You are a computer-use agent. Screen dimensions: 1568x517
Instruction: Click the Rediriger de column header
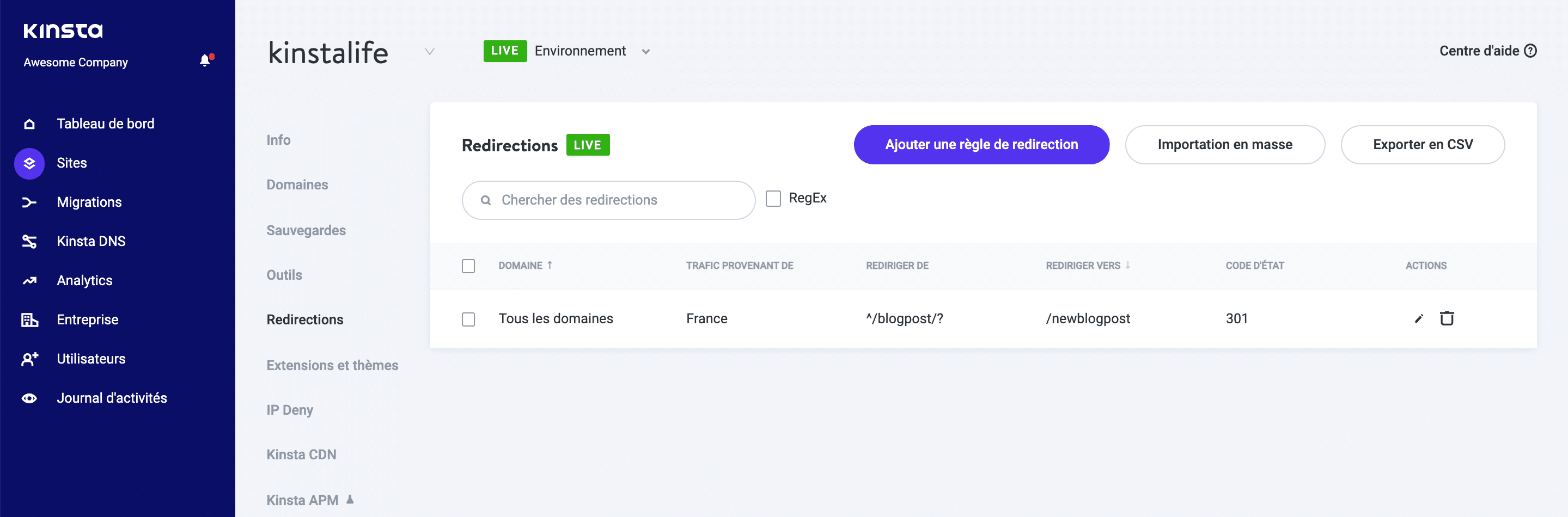pos(897,266)
